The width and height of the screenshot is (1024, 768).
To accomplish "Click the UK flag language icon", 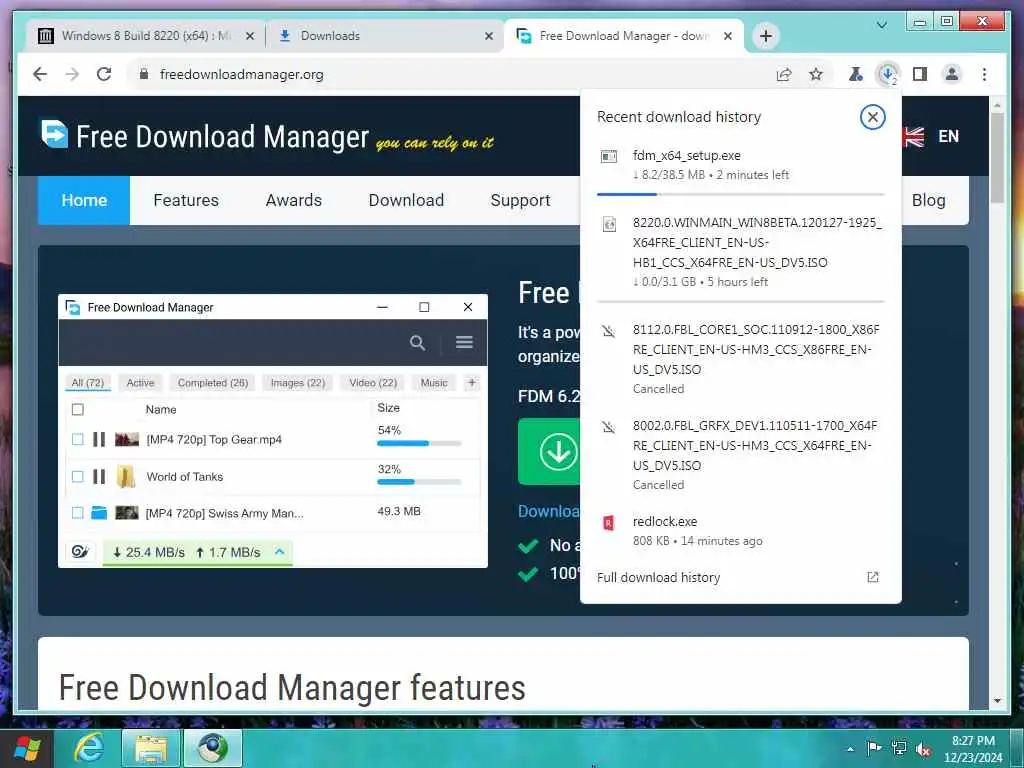I will 912,137.
